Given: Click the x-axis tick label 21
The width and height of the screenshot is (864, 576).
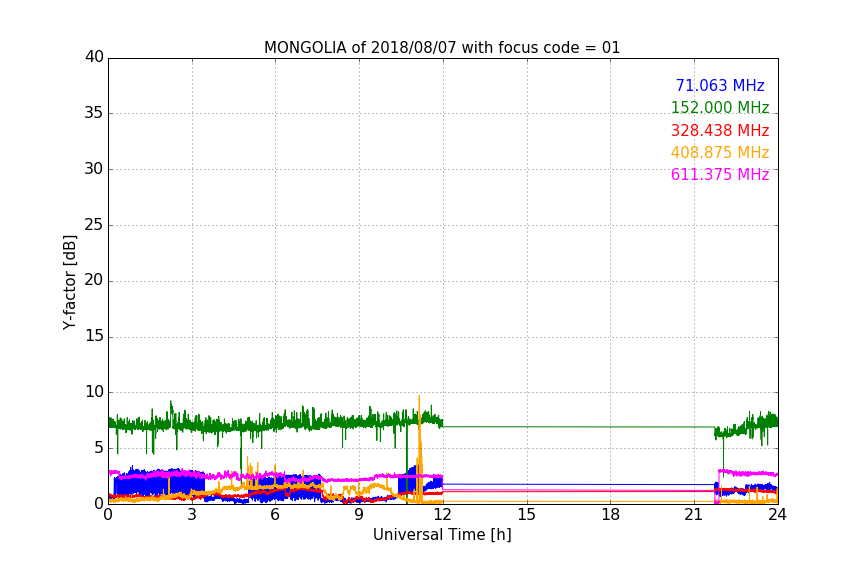Looking at the screenshot, I should point(694,515).
